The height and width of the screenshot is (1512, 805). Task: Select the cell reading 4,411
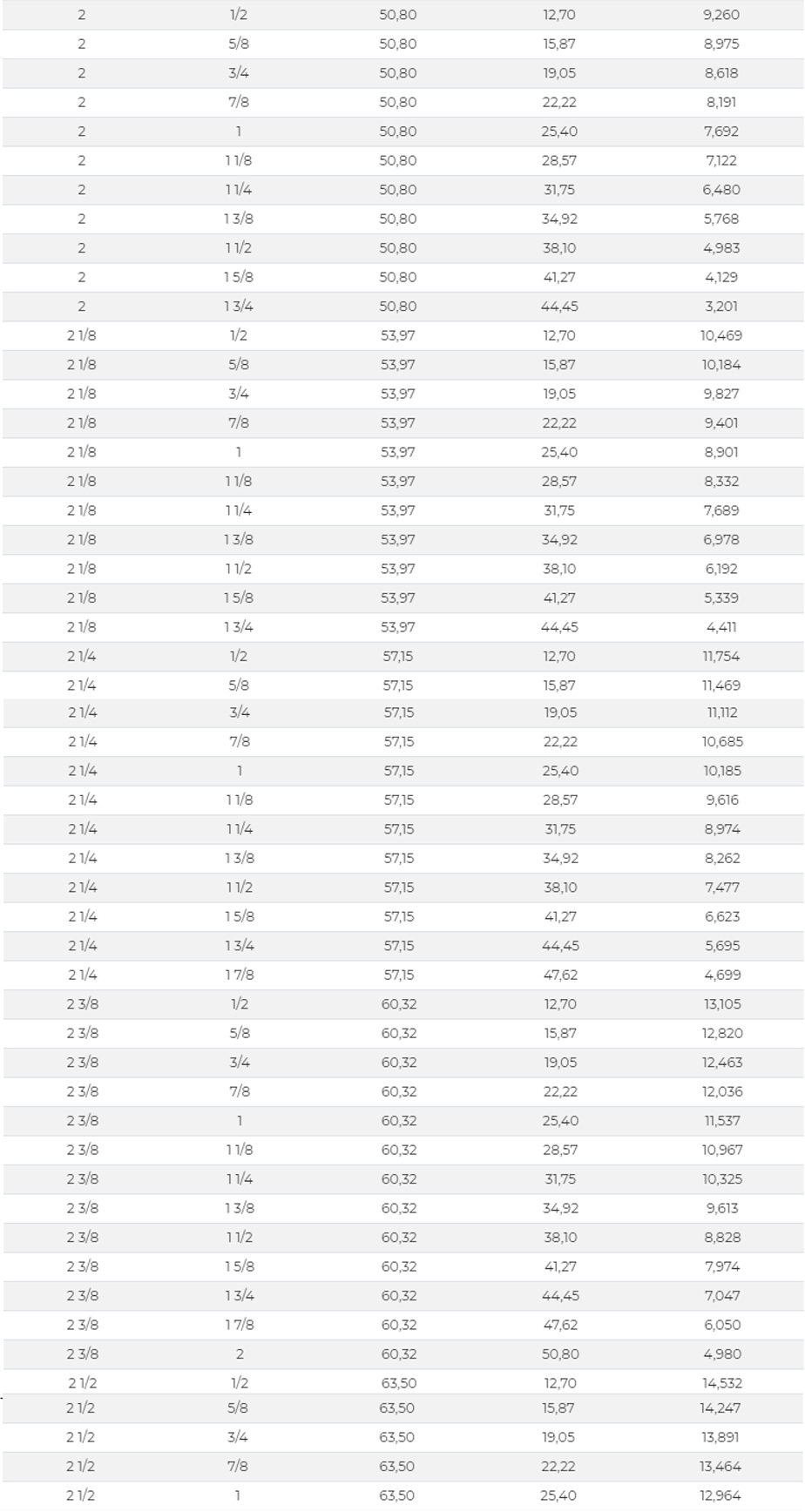pyautogui.click(x=721, y=627)
